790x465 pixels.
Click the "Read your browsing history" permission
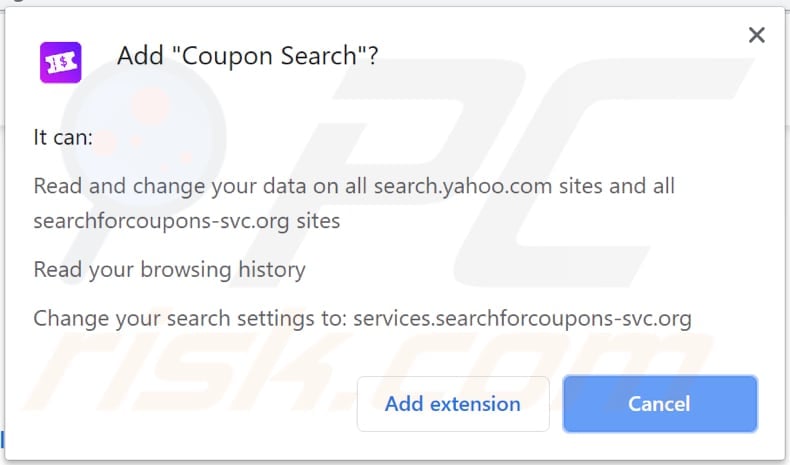pos(169,269)
